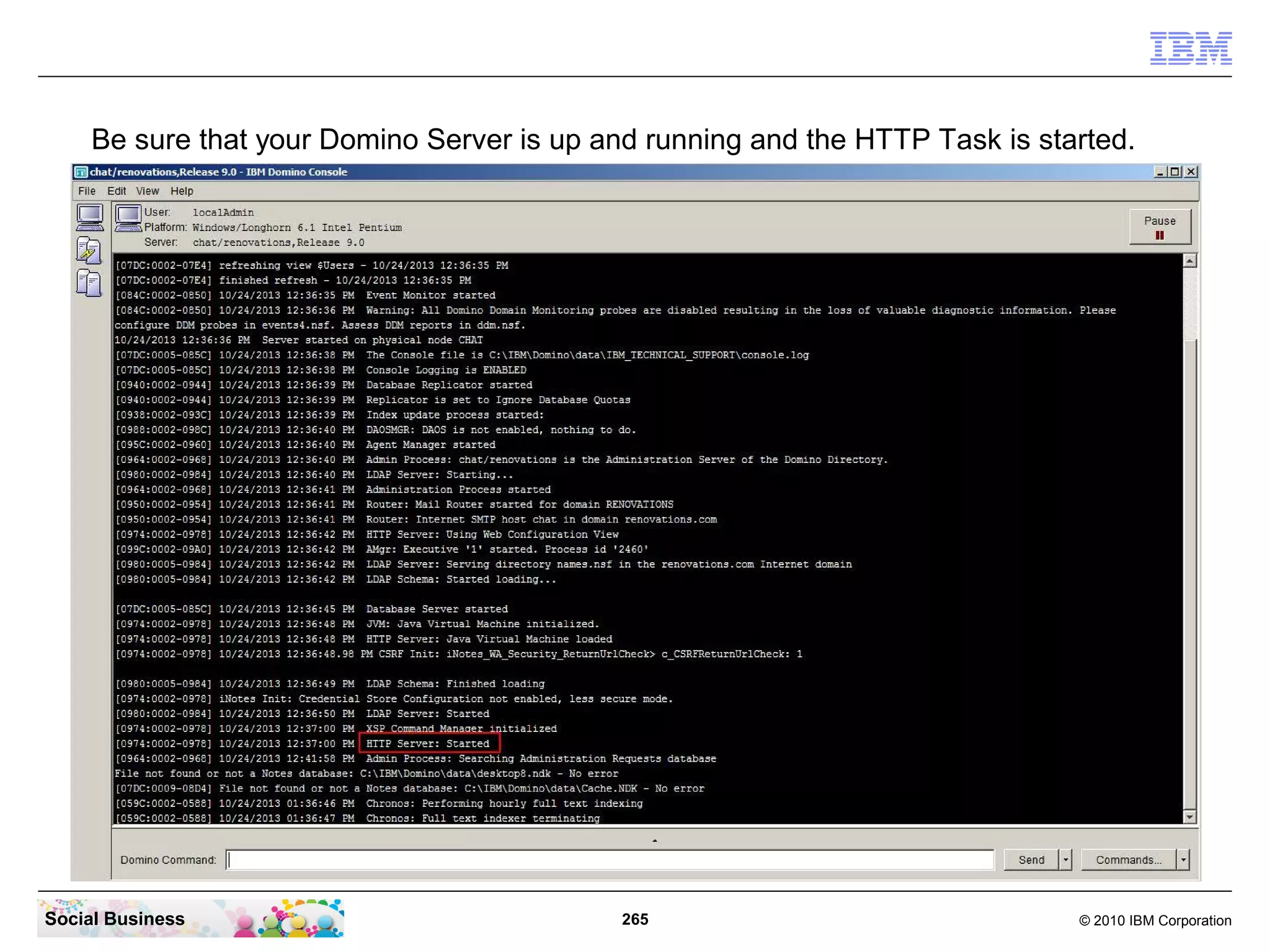This screenshot has height=952, width=1270.
Task: Click the 'Event Monitor started' log line
Action: (x=431, y=296)
